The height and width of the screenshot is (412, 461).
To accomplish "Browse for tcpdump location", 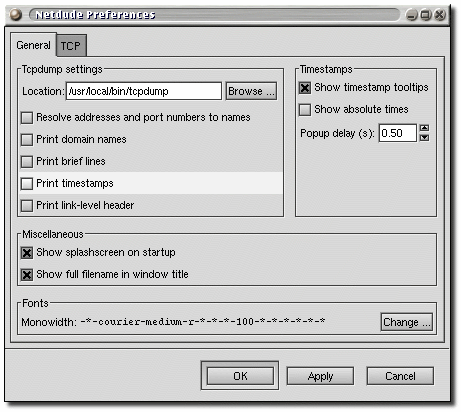I will [x=251, y=91].
